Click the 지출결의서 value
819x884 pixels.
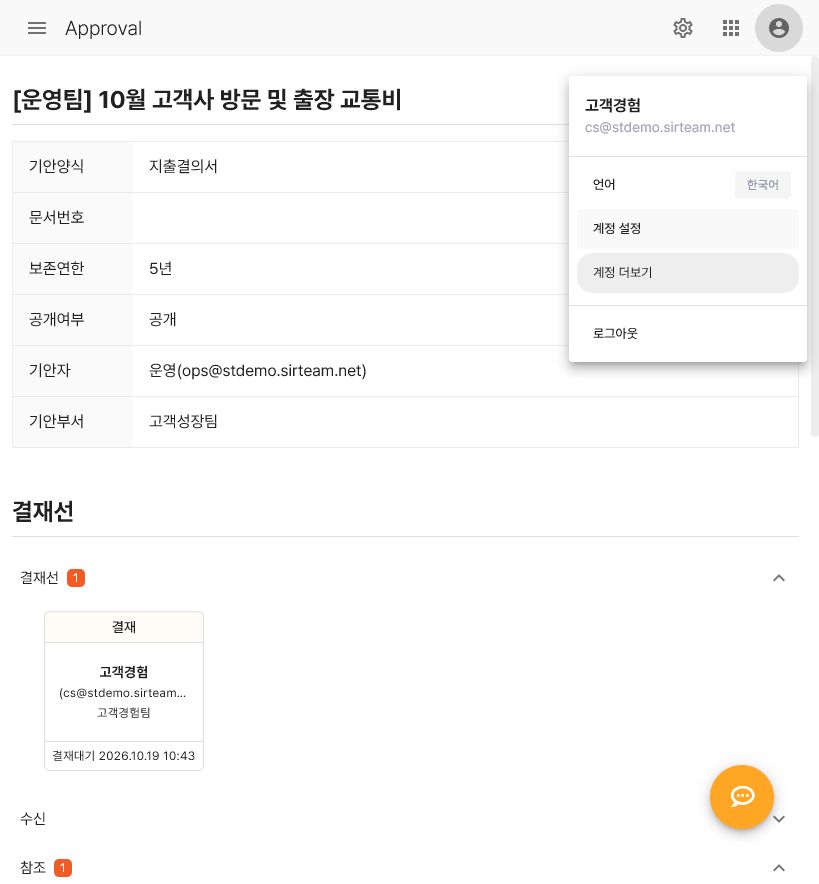183,166
